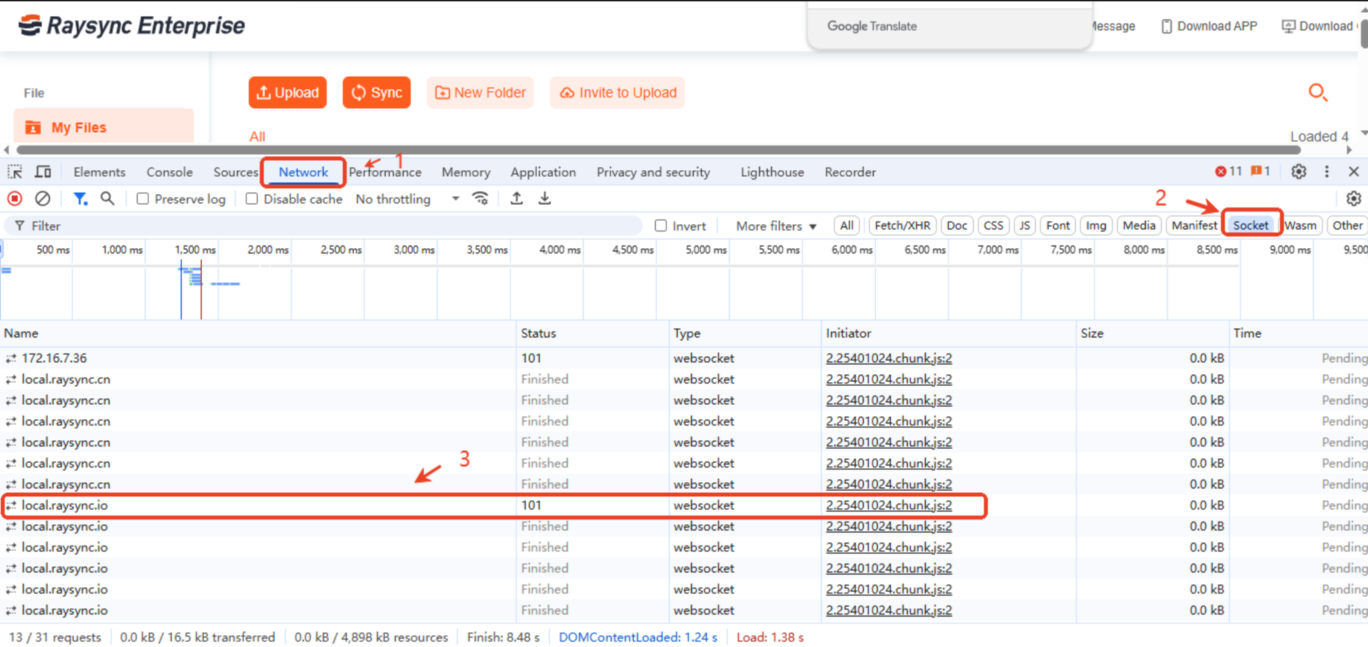The height and width of the screenshot is (647, 1368).
Task: Stop recording the network log
Action: click(x=15, y=199)
